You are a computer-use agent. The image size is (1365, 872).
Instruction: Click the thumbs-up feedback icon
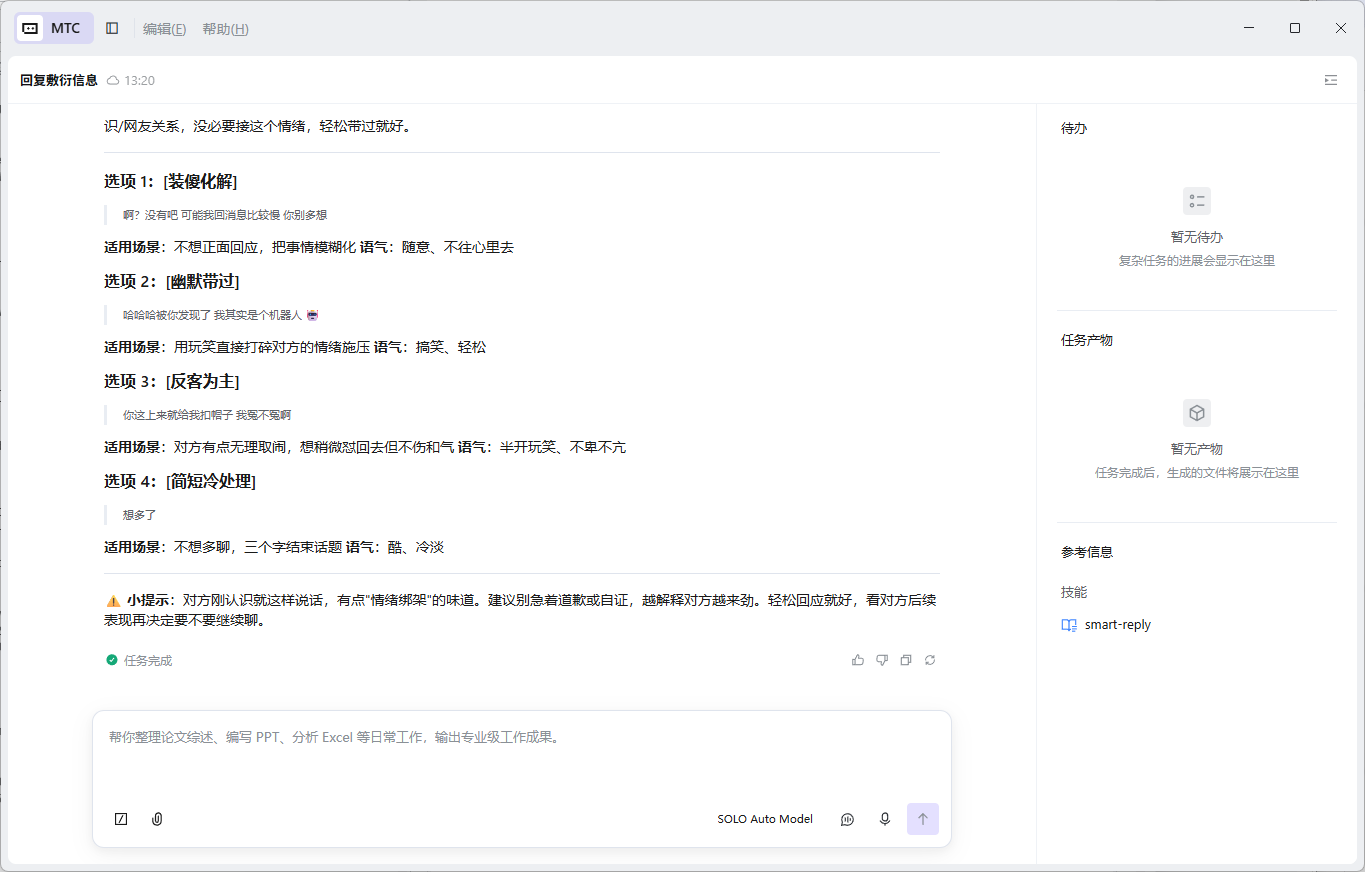click(858, 660)
